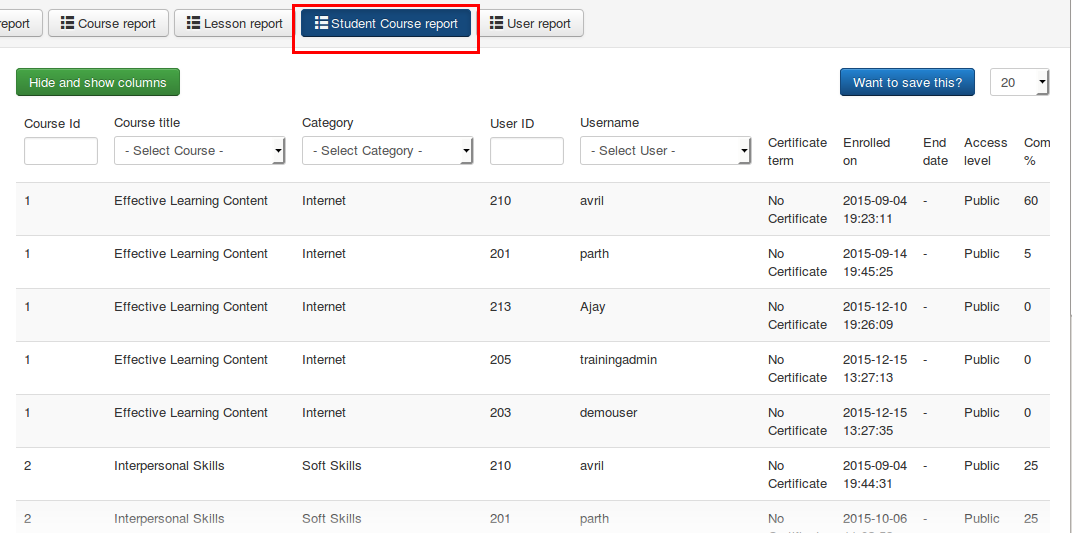Open the rows-per-page dropdown showing 20
The width and height of the screenshot is (1072, 533).
(x=1019, y=83)
